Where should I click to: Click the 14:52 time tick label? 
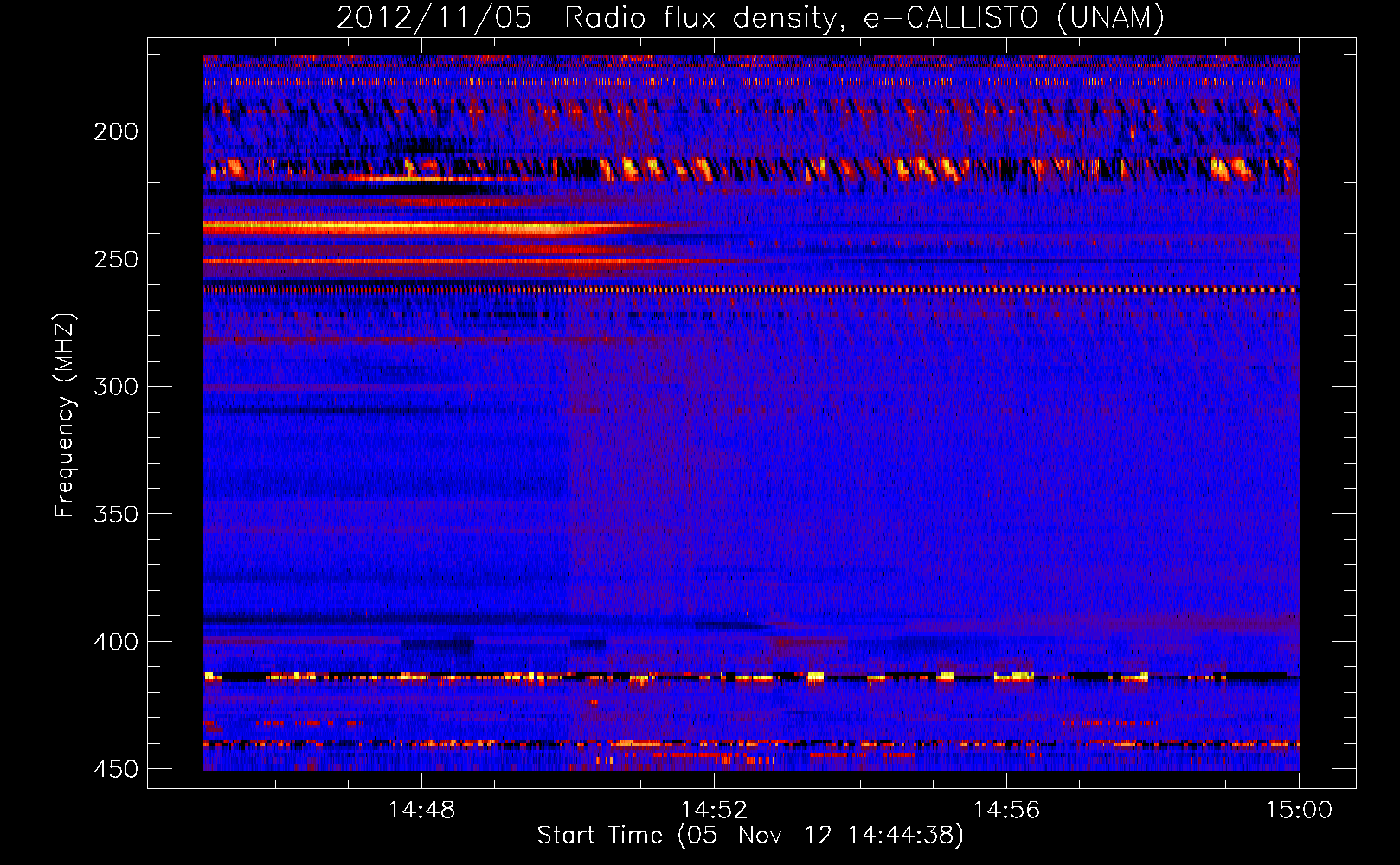714,811
